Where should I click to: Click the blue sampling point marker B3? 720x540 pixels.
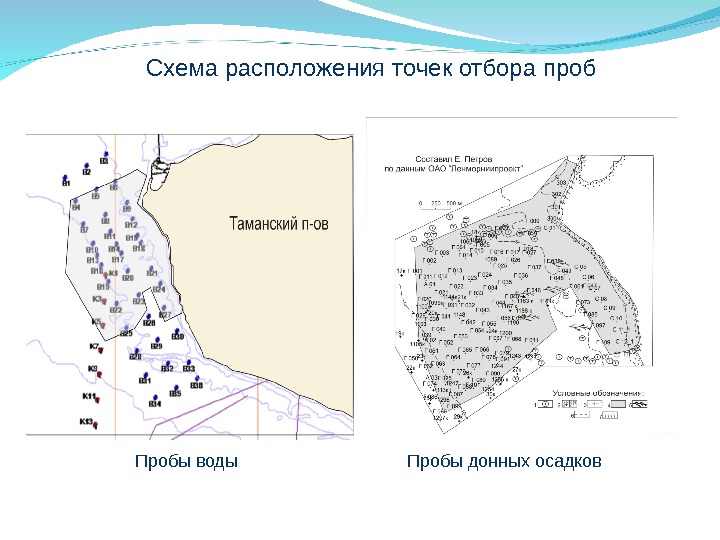coord(106,154)
